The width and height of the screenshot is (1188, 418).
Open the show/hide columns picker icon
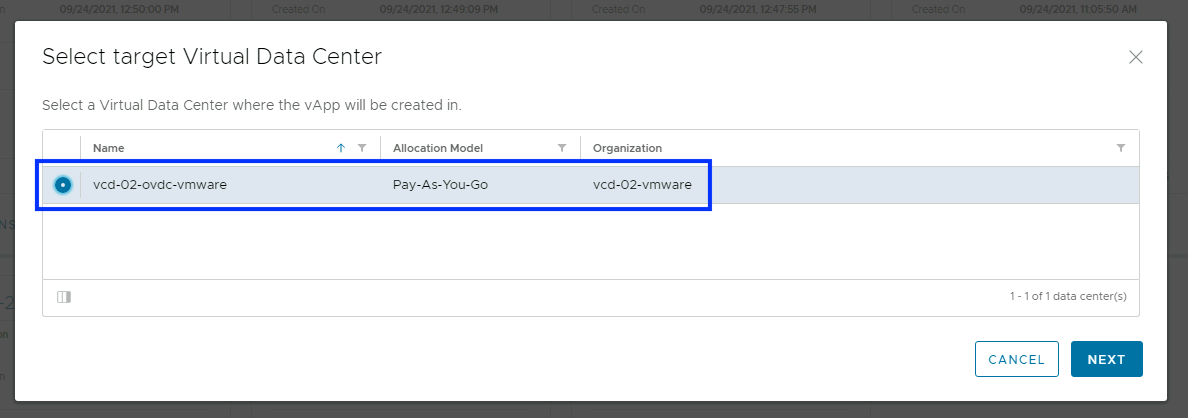point(64,297)
